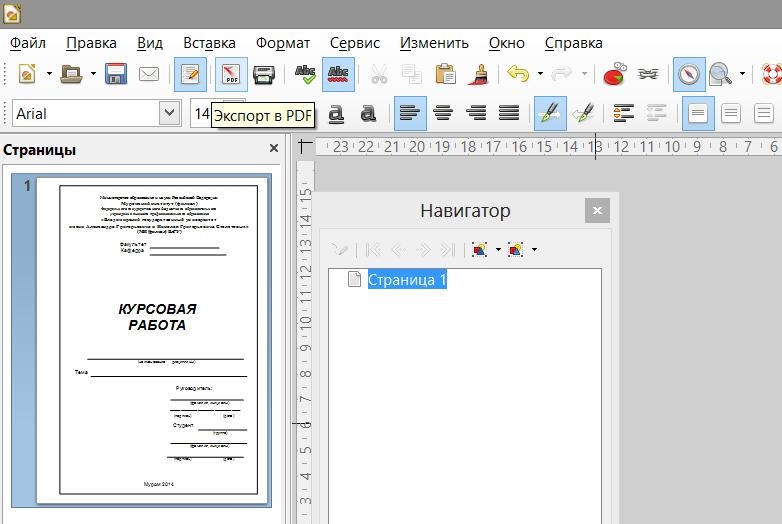Click the Paste clipboard icon
The width and height of the screenshot is (782, 524).
tap(446, 74)
